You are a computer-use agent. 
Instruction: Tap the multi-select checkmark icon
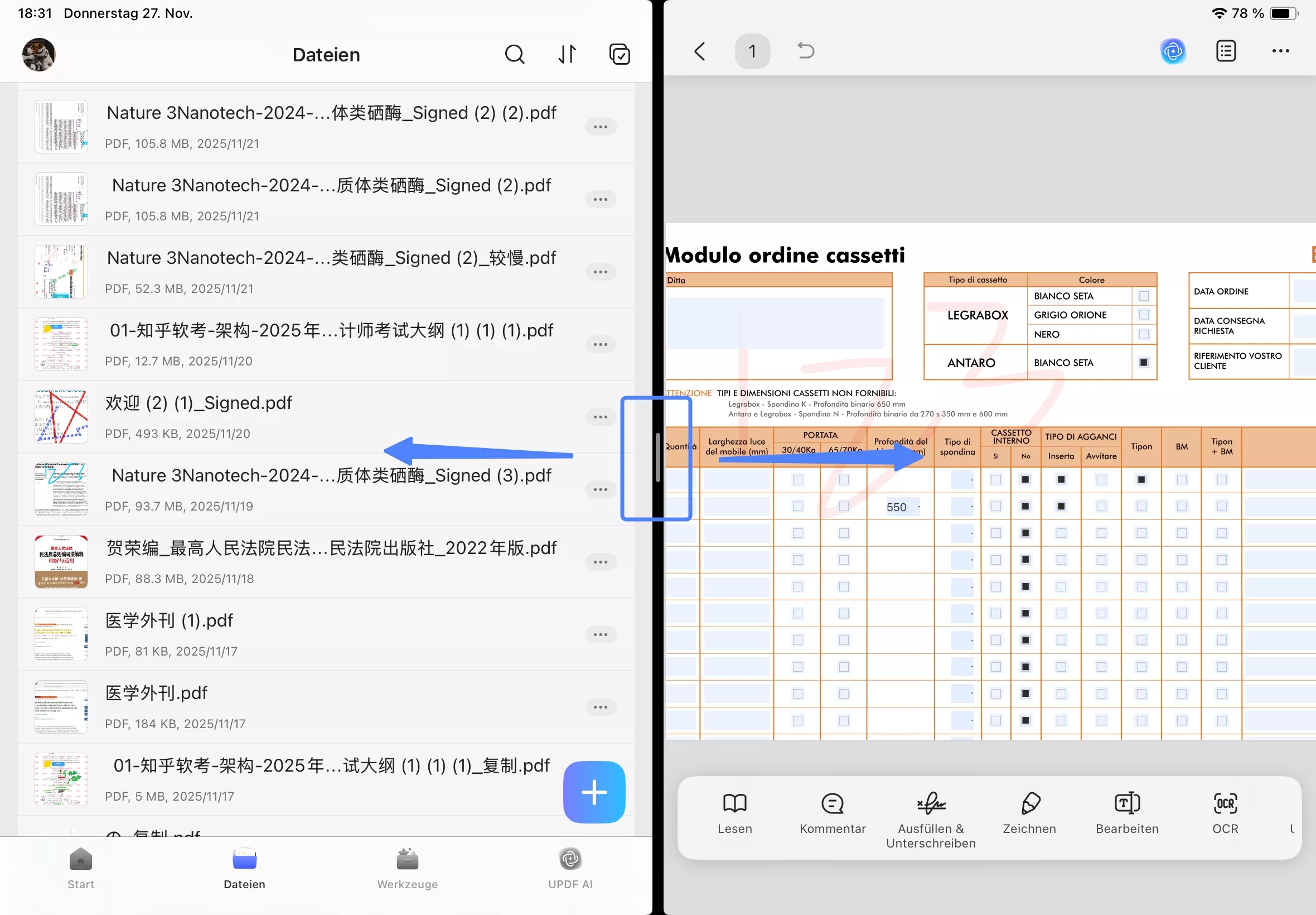620,55
